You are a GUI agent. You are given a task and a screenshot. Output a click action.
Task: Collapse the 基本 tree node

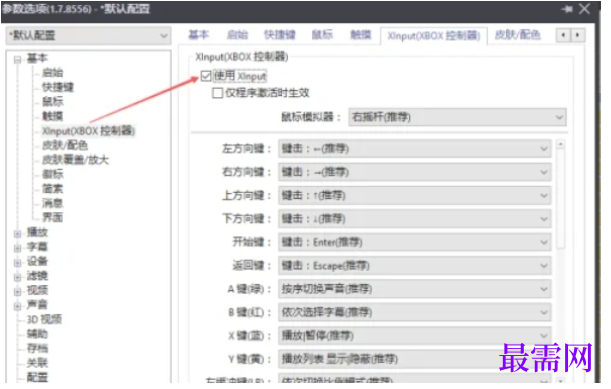[18, 59]
